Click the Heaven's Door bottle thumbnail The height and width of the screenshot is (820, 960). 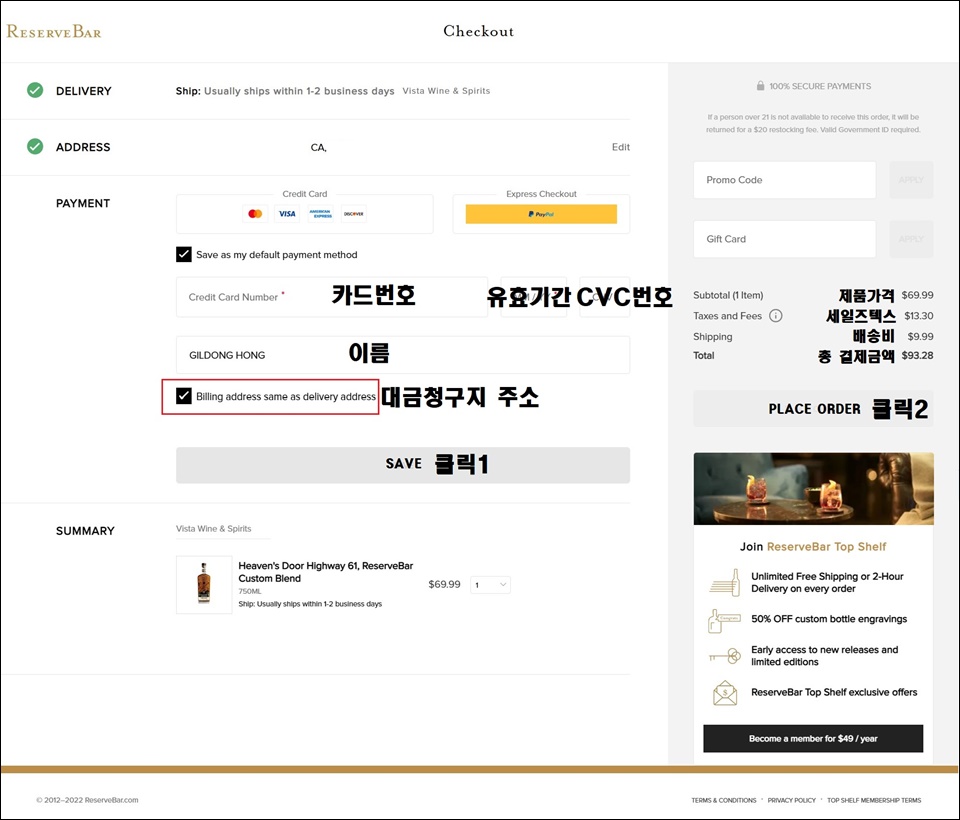click(204, 585)
